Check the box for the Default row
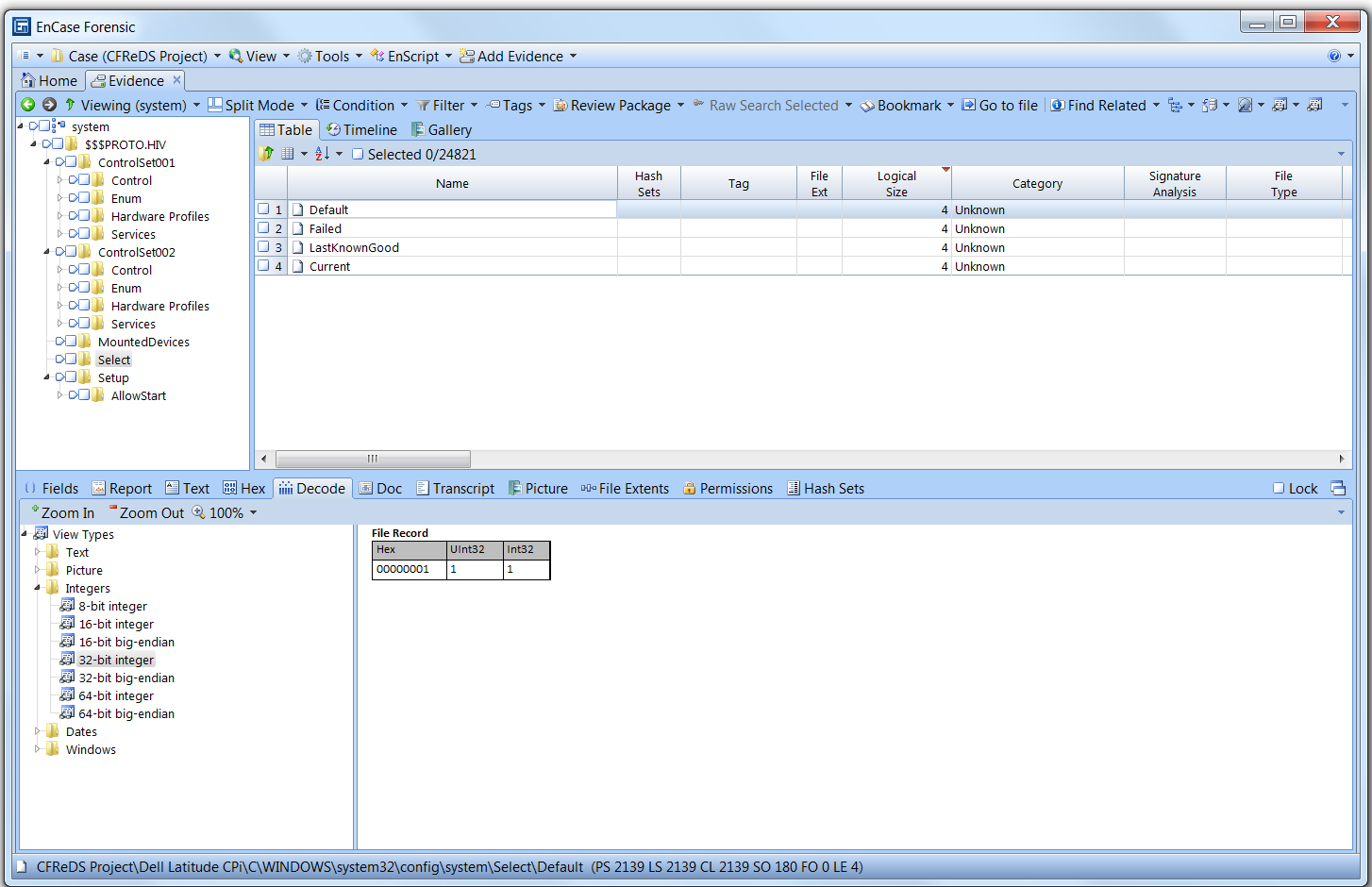Viewport: 1372px width, 887px height. [x=263, y=209]
